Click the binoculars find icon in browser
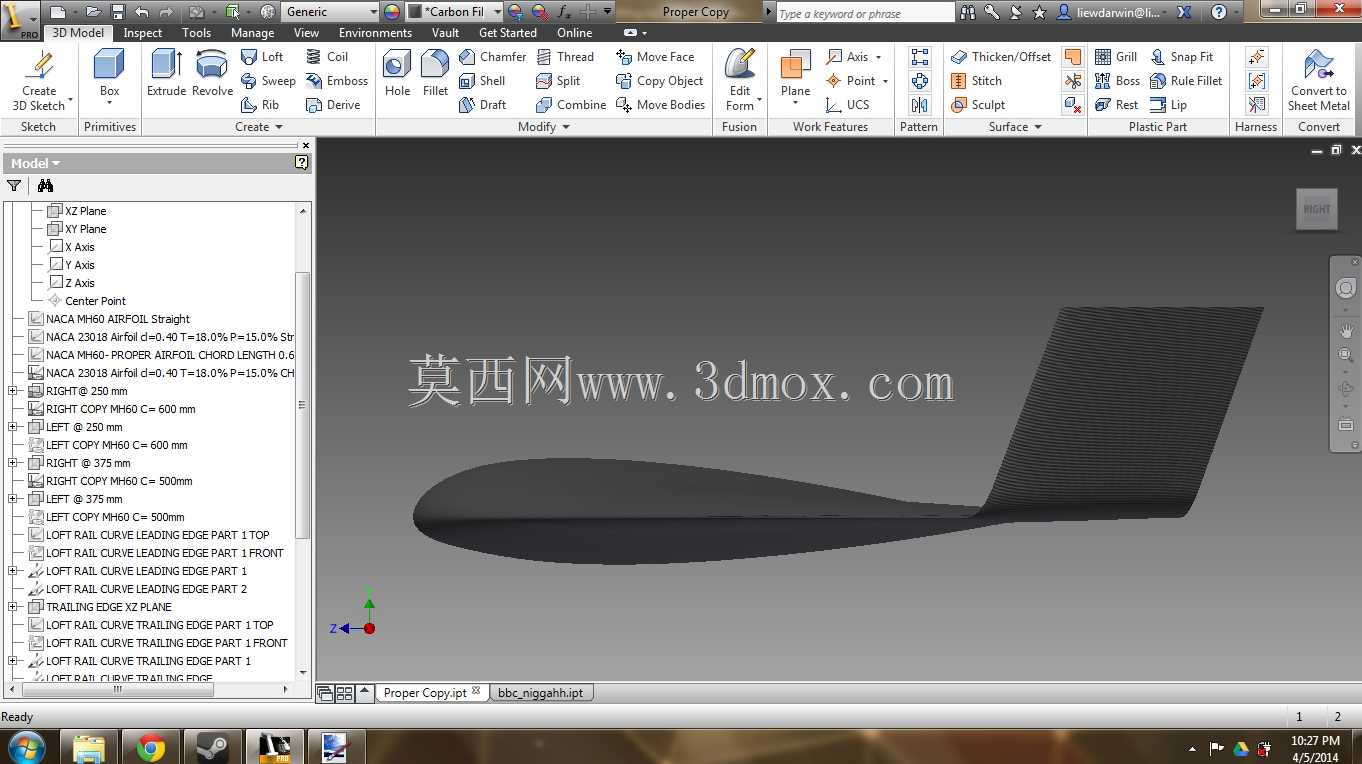Viewport: 1362px width, 764px height. [x=45, y=186]
